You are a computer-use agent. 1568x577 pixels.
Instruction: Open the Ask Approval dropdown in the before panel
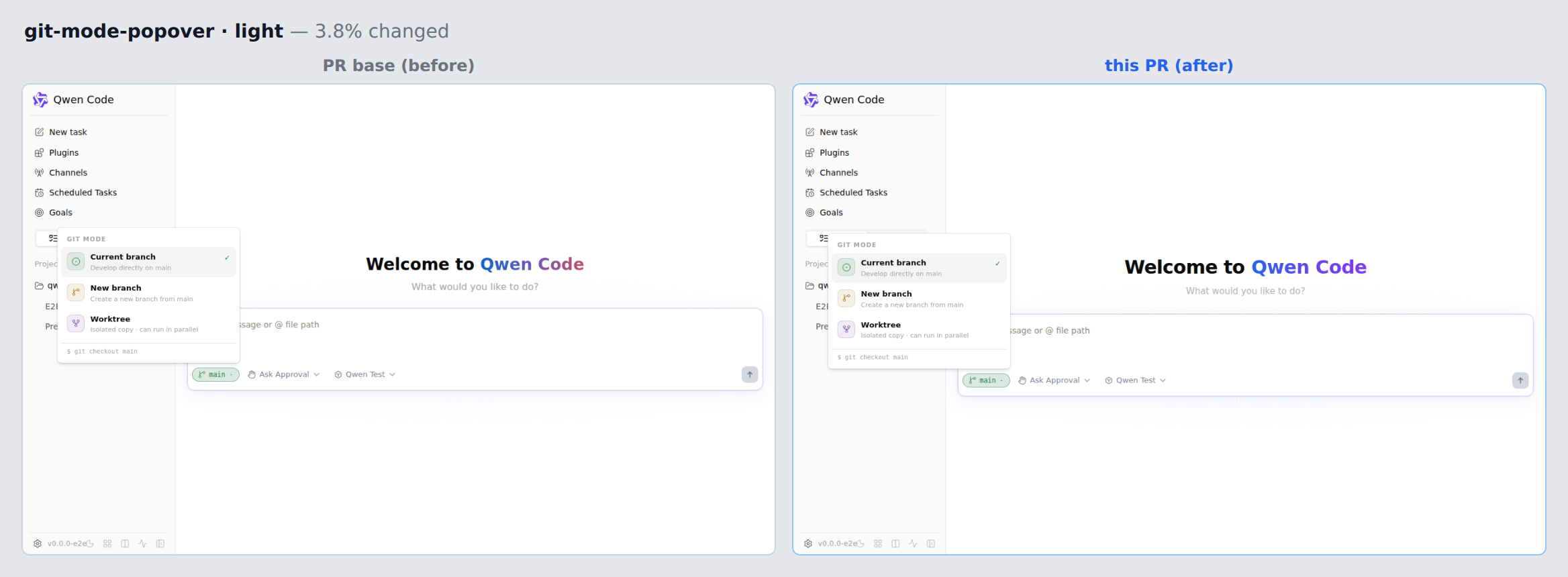283,374
